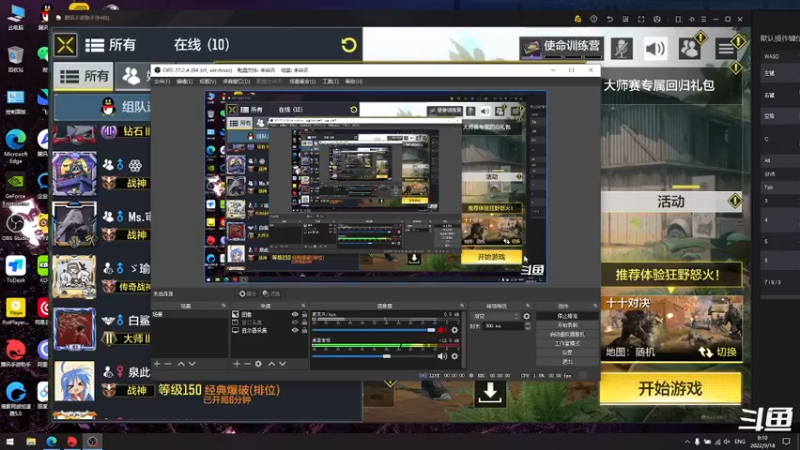The image size is (800, 450).
Task: Open OBS Studio desktop shortcut
Action: [x=15, y=228]
